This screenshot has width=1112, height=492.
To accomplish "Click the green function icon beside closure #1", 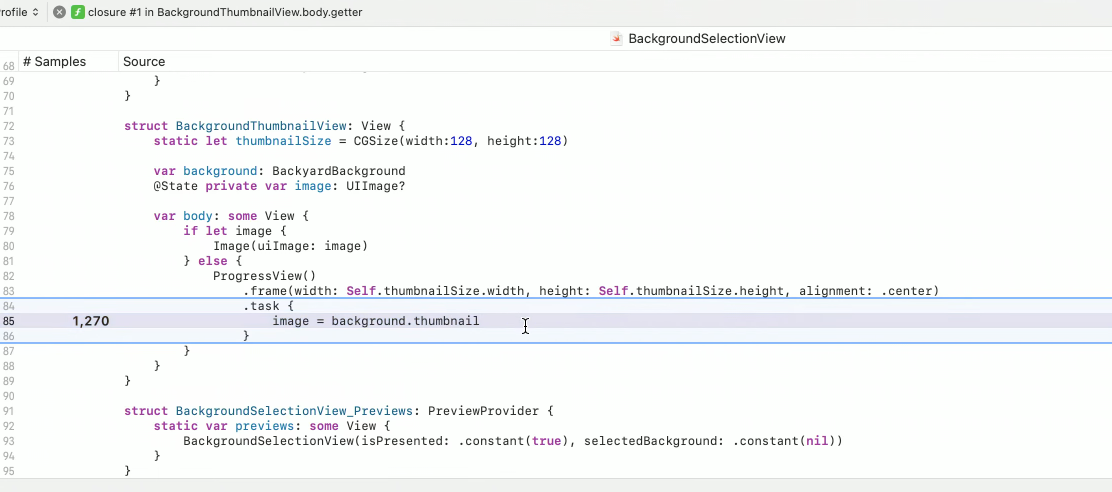I will click(x=78, y=12).
